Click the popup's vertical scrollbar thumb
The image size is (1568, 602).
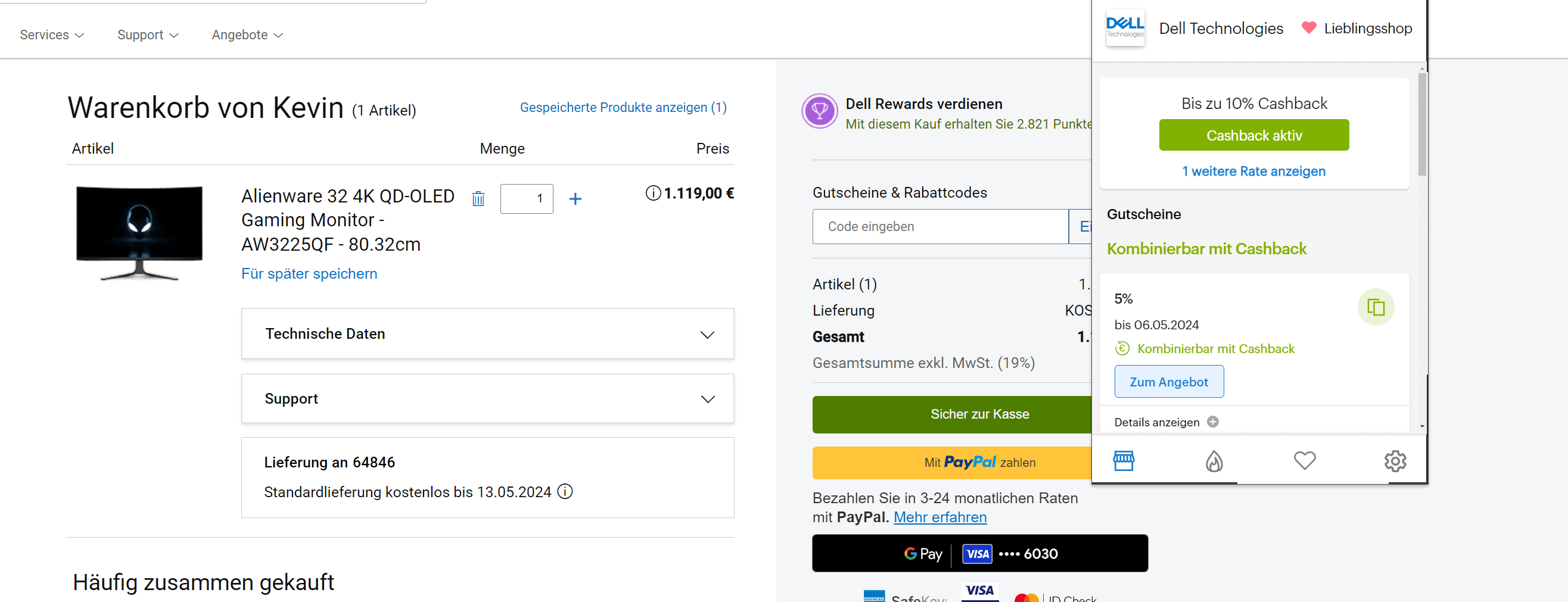pos(1422,125)
